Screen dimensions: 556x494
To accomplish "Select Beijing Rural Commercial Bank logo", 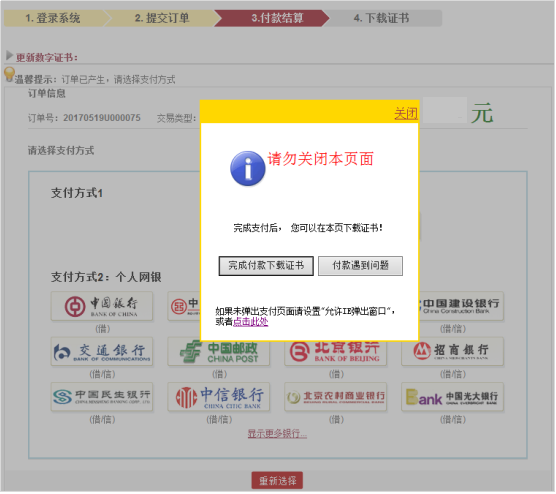I will pos(335,396).
